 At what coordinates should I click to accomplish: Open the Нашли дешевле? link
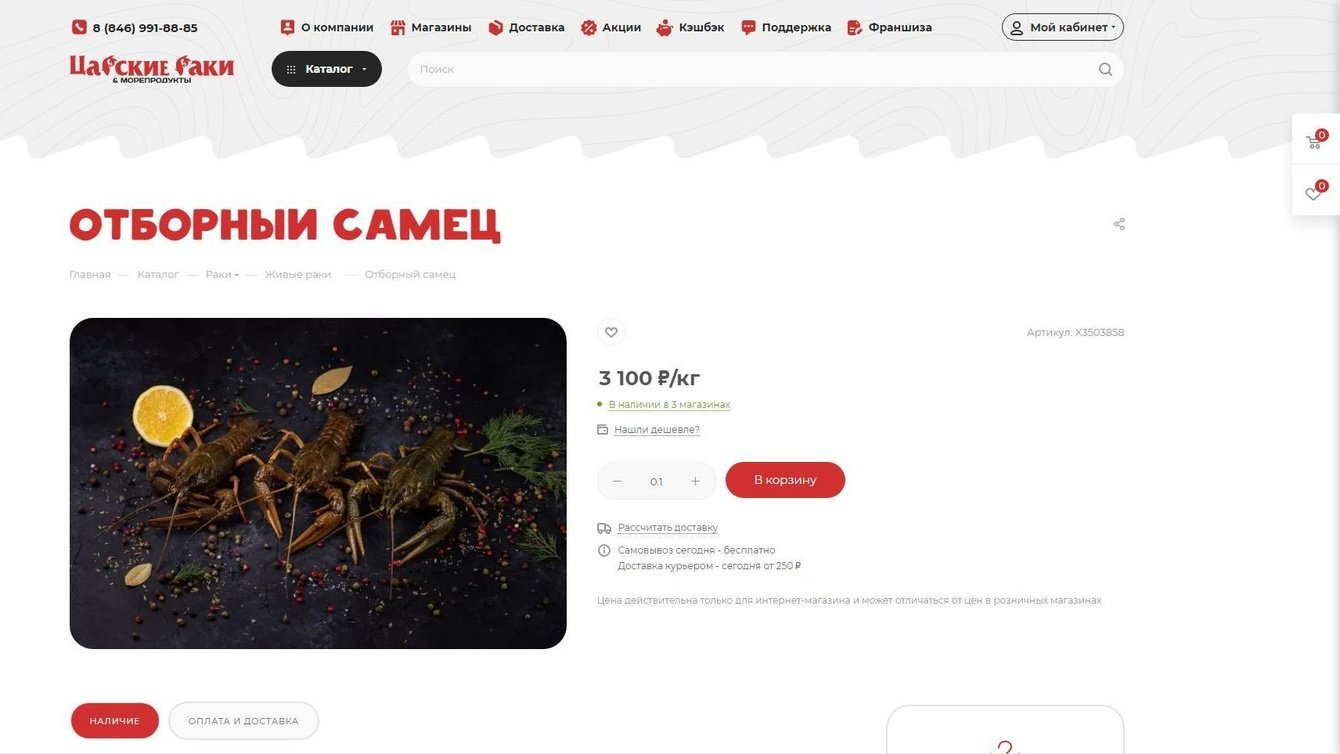click(656, 430)
